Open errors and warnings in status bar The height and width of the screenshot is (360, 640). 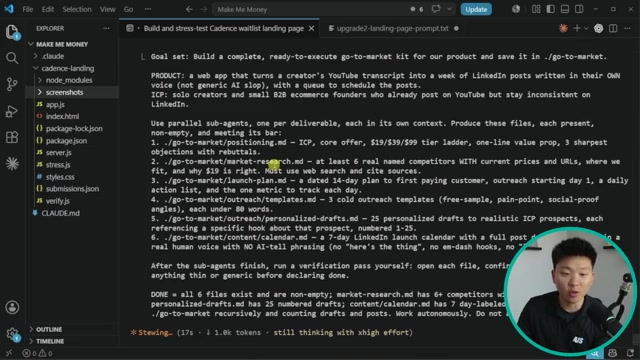[x=37, y=353]
